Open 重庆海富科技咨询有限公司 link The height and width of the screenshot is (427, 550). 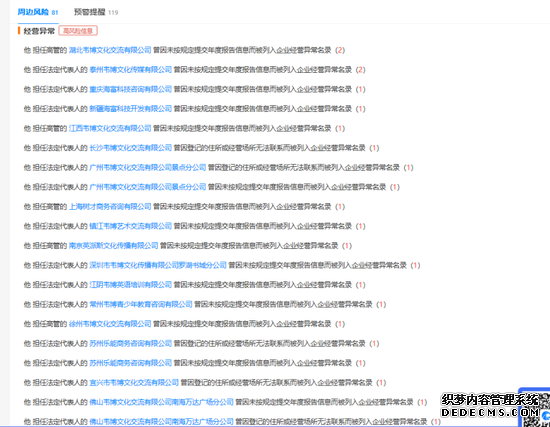point(130,89)
